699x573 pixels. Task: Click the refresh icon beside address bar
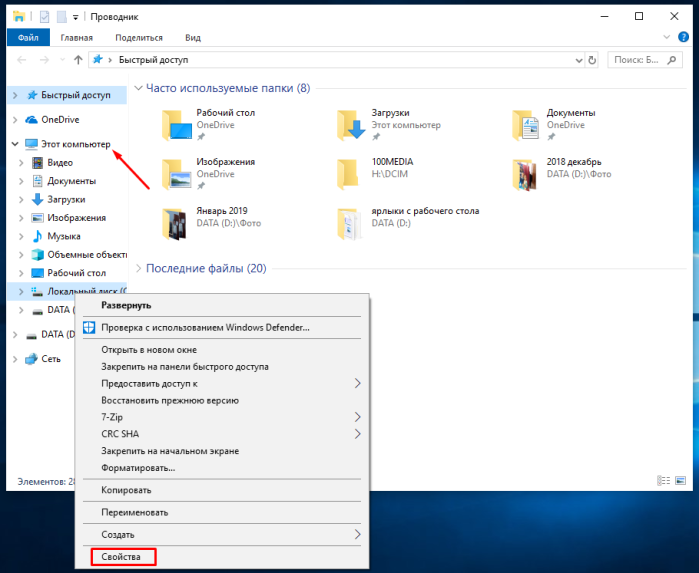pyautogui.click(x=592, y=60)
